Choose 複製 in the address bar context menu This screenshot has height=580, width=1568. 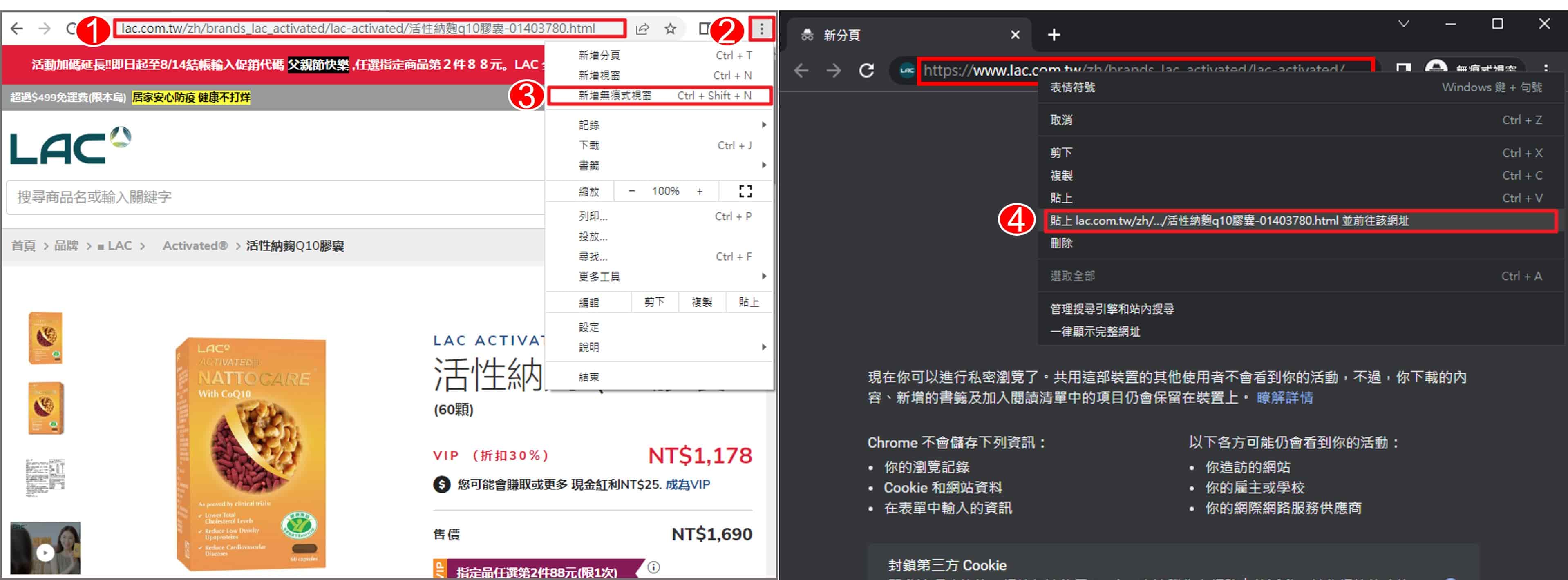click(1300, 175)
